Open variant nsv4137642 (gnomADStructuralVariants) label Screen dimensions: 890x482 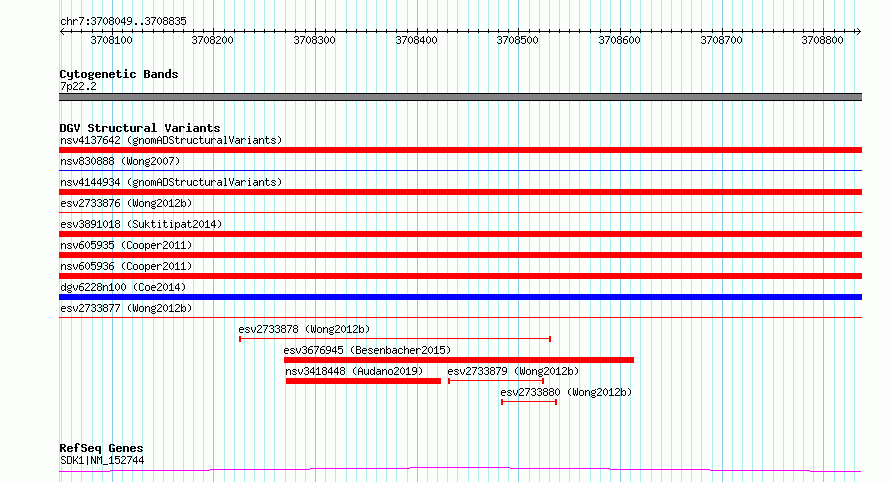click(x=171, y=140)
